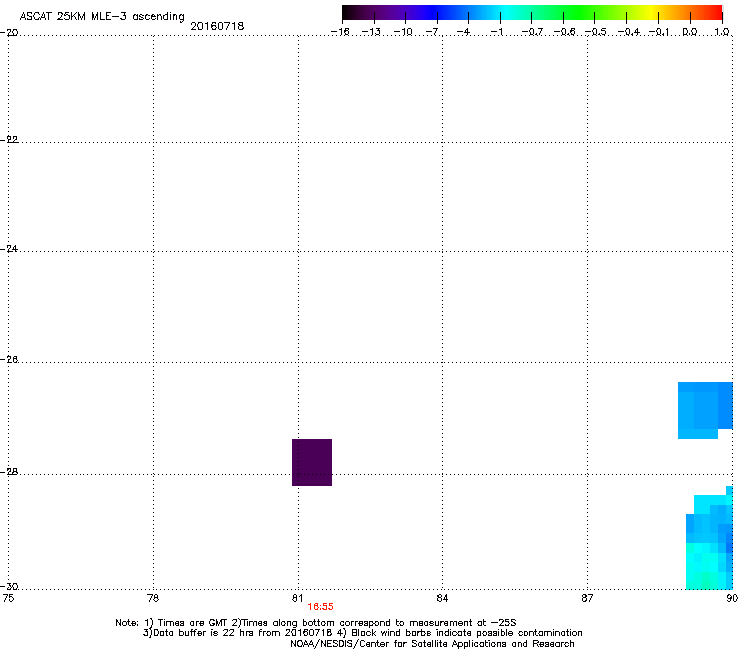Viewport: 740px width, 650px height.
Task: Click the latitude axis label -24
Action: (9, 249)
